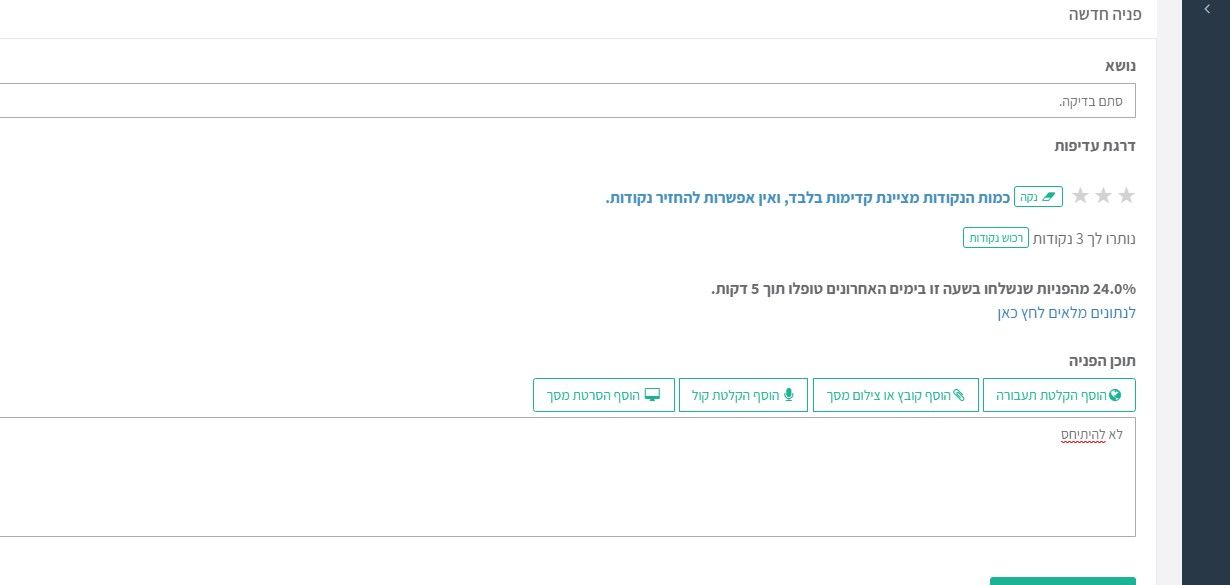1230x585 pixels.
Task: Click the monitor icon for screen recording
Action: point(653,395)
